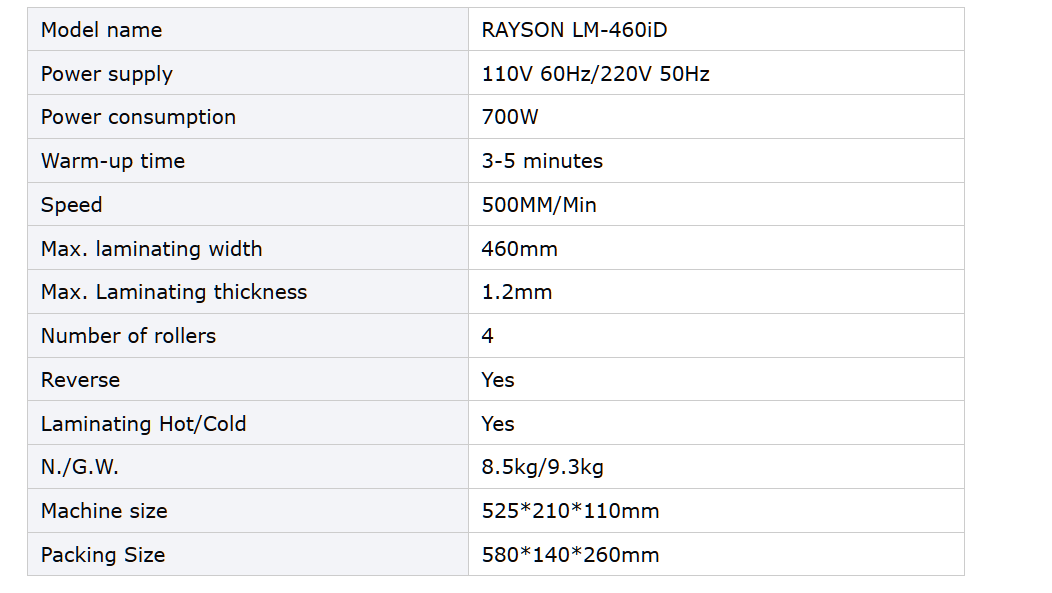Click the 'Reverse' row label

coord(80,380)
